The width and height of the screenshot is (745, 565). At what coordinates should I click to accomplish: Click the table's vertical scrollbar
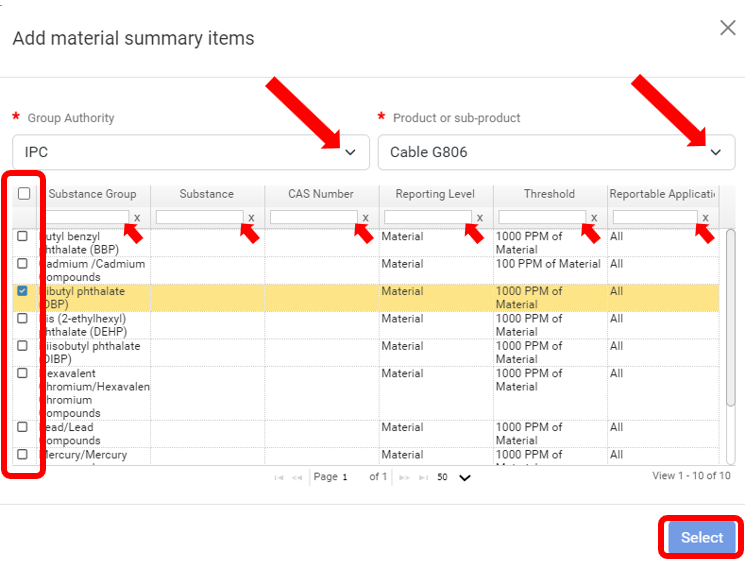click(x=730, y=300)
